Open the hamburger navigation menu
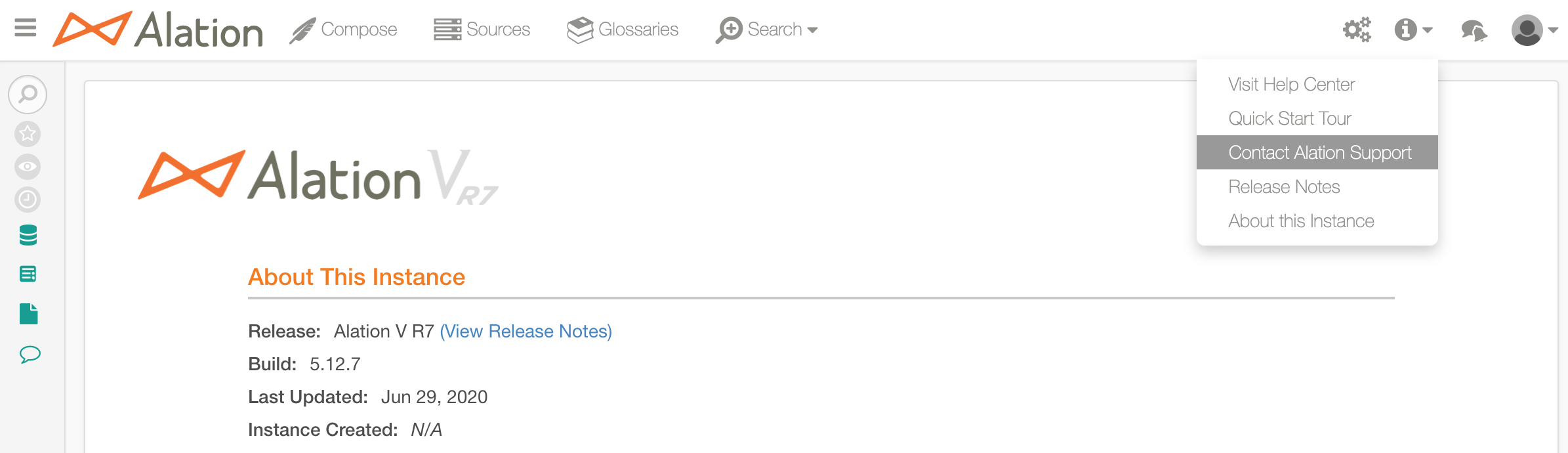This screenshot has height=453, width=1568. [25, 28]
